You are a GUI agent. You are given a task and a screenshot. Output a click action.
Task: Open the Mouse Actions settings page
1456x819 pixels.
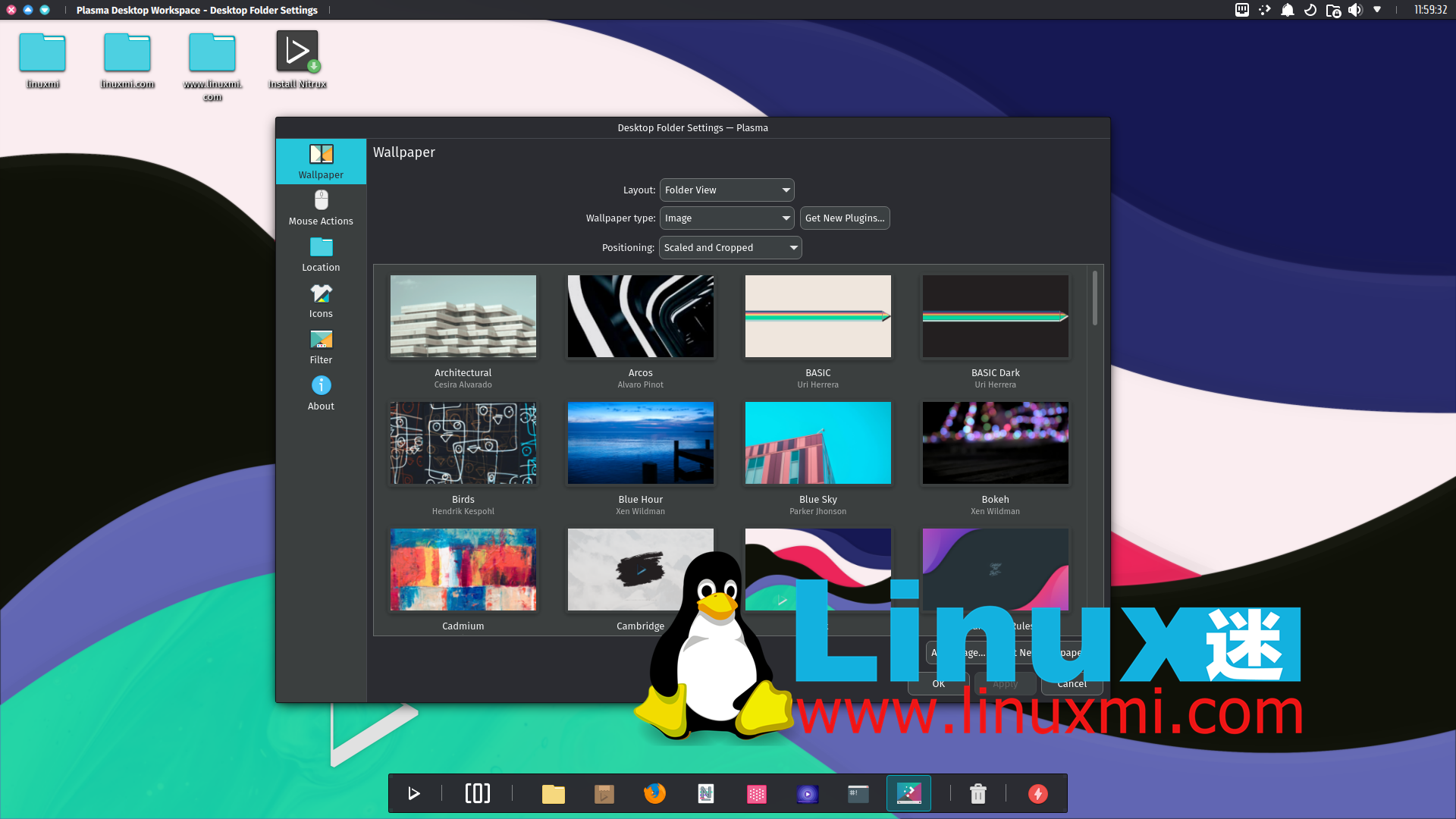321,208
